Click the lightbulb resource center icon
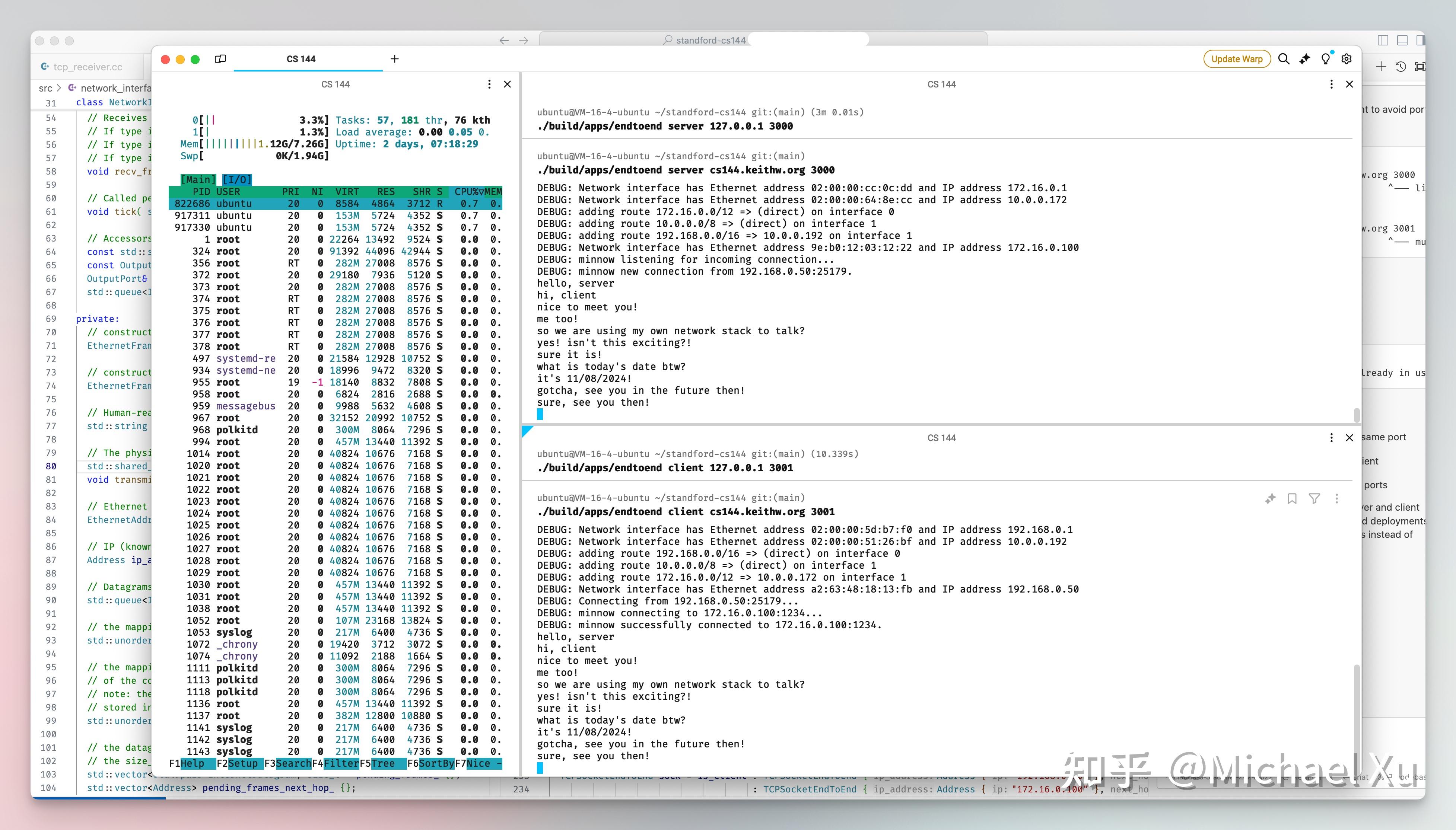 coord(1326,59)
